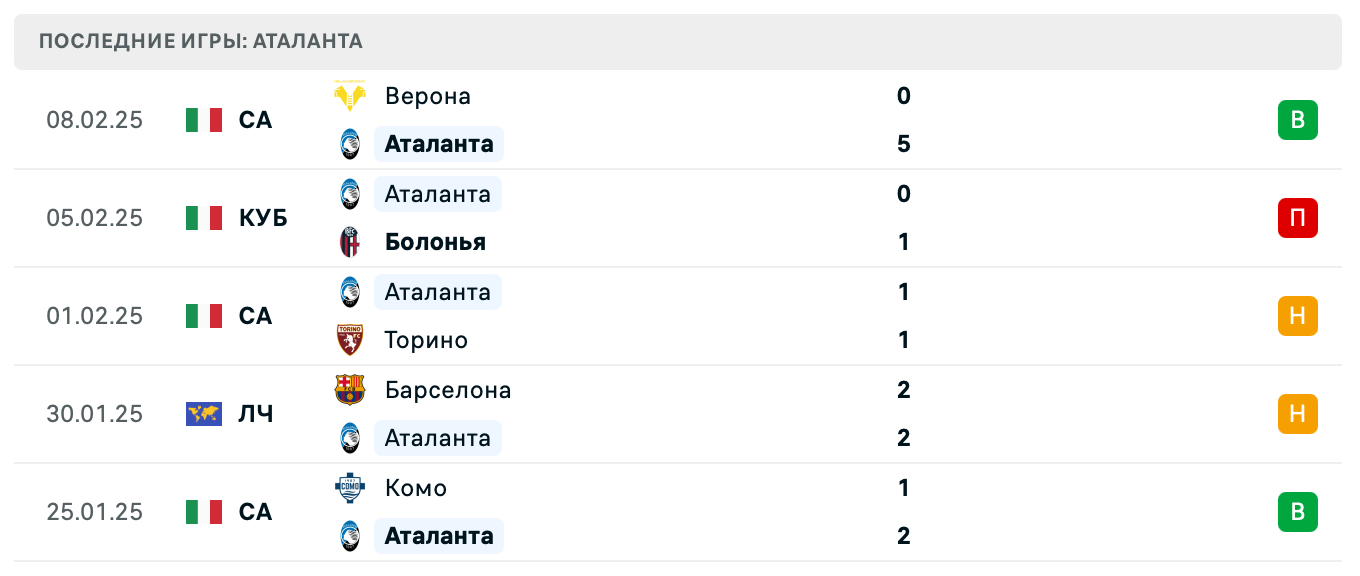Click the Verona club crest
The image size is (1360, 576).
pos(349,96)
